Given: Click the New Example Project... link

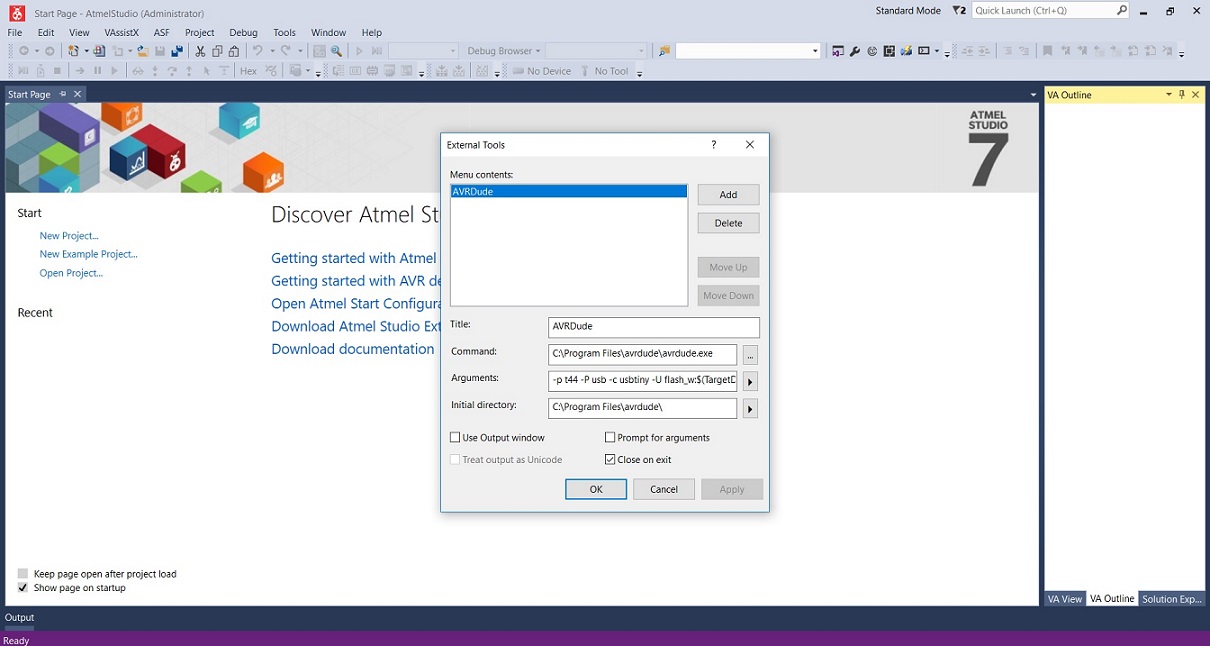Looking at the screenshot, I should pos(89,254).
